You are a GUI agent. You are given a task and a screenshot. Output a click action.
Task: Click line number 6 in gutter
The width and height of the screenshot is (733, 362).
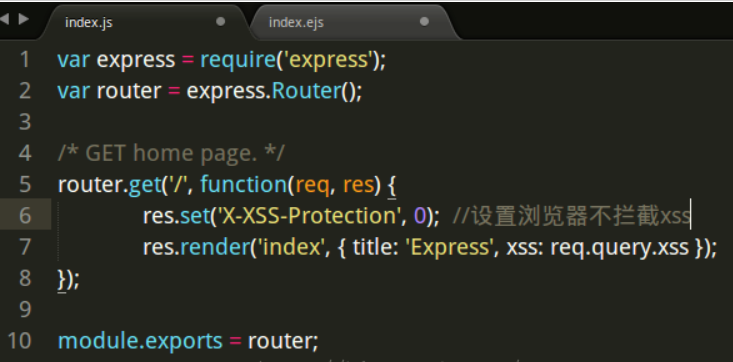pos(25,216)
